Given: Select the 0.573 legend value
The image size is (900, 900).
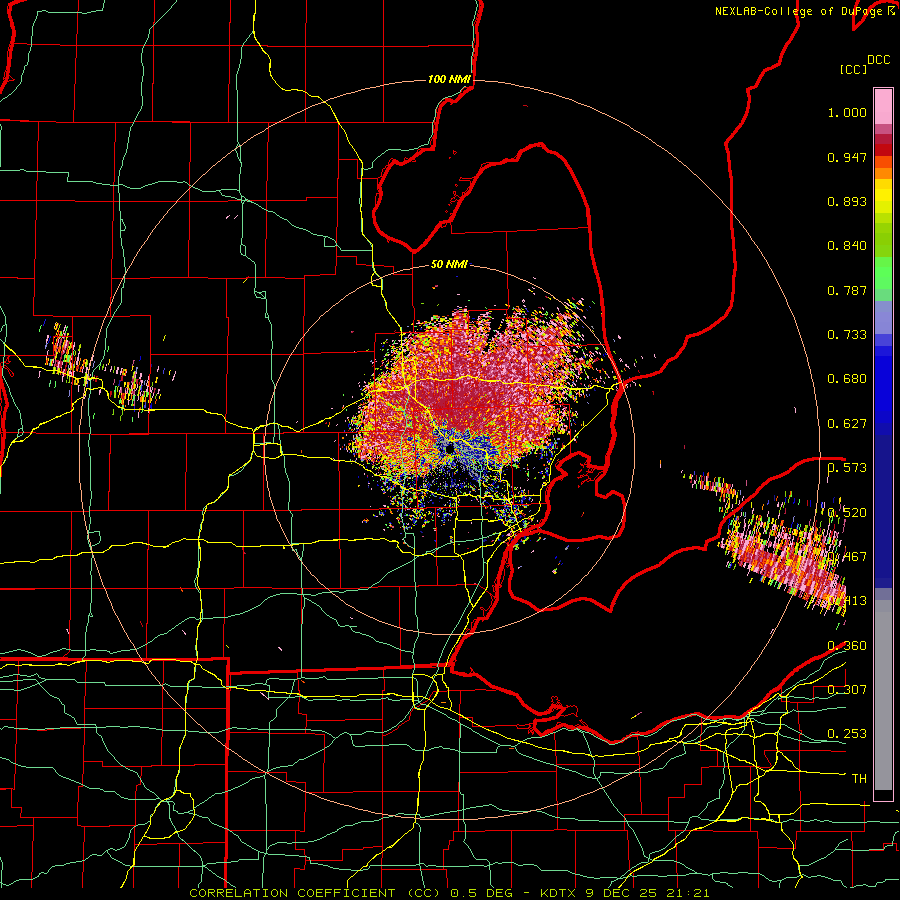Looking at the screenshot, I should (x=847, y=468).
